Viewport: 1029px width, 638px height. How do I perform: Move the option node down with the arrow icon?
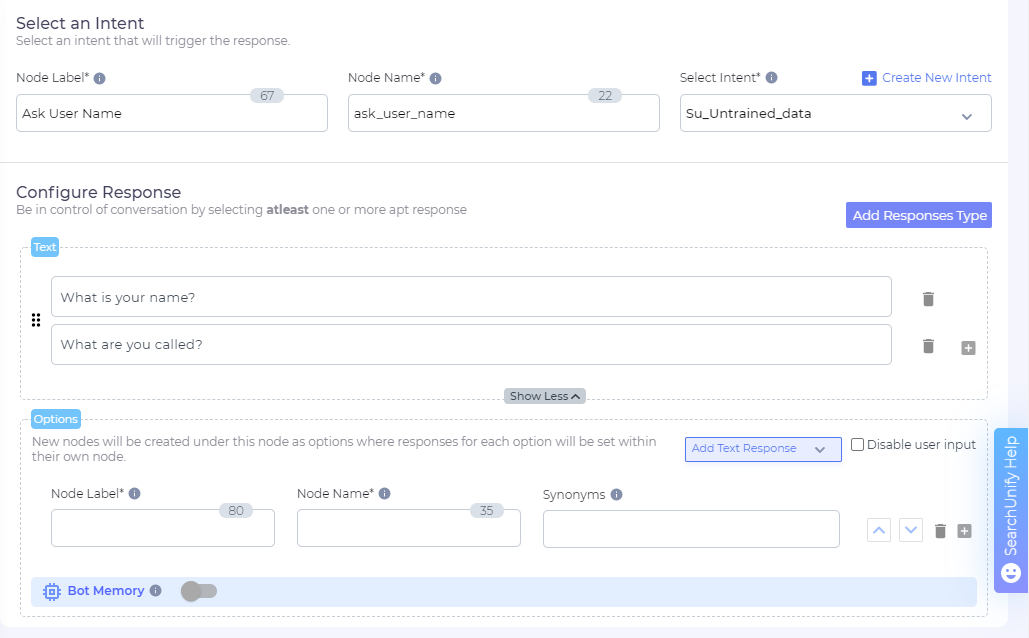(911, 529)
